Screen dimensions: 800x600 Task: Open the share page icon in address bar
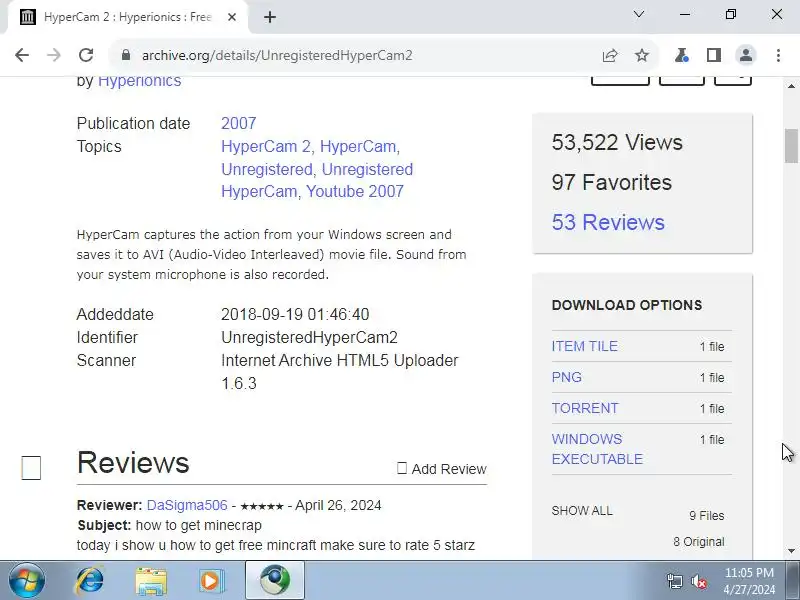(610, 55)
